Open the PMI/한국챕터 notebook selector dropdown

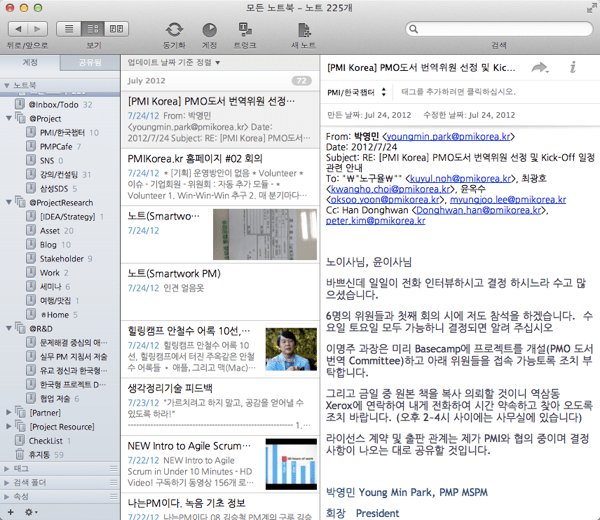click(359, 92)
